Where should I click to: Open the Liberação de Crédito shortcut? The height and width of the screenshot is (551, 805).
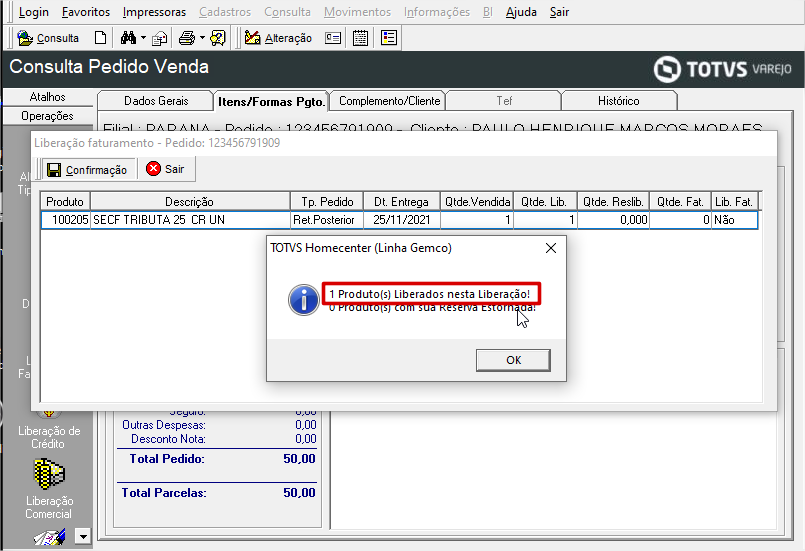(x=49, y=436)
